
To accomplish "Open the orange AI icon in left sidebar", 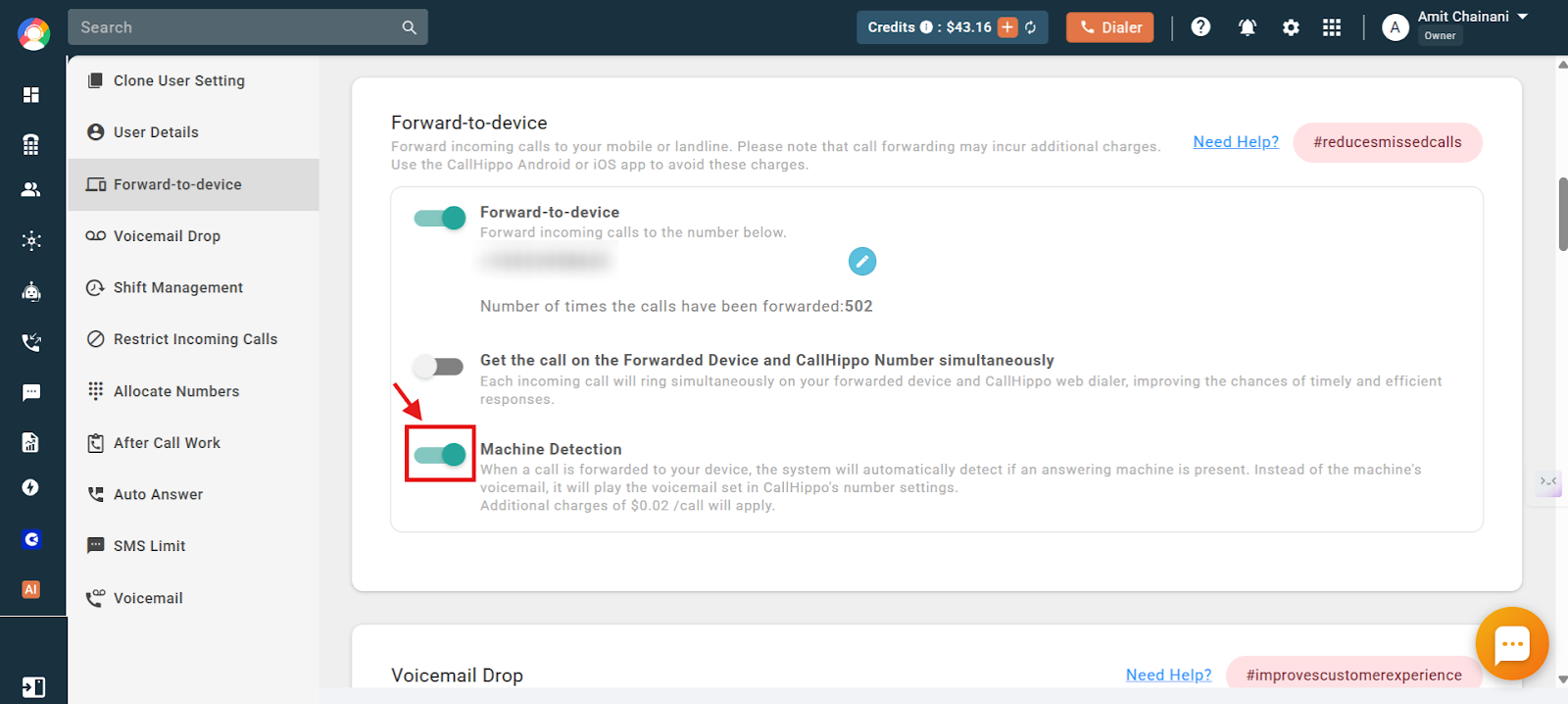I will click(31, 589).
